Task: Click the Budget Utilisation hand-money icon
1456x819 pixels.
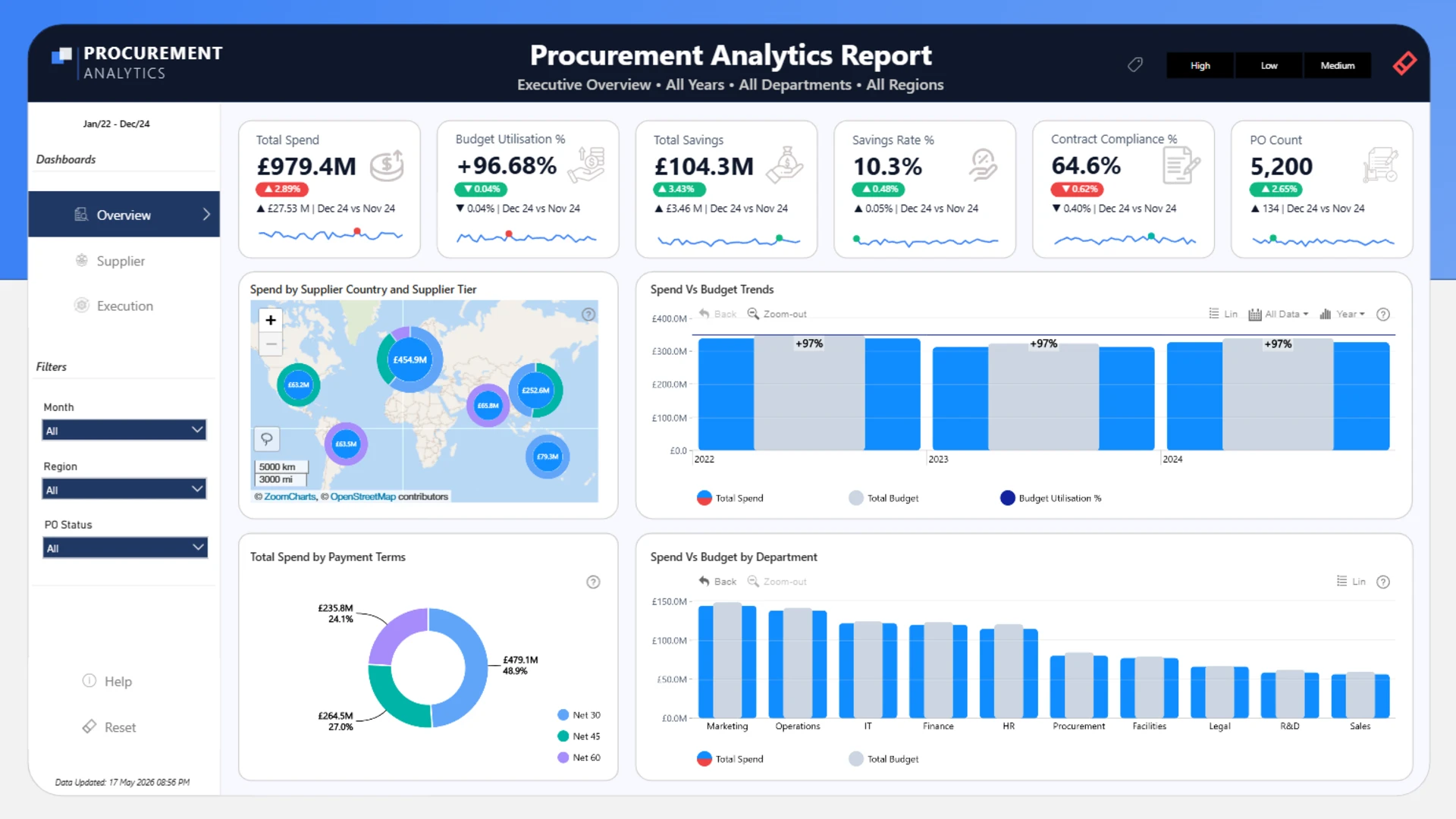Action: point(587,165)
